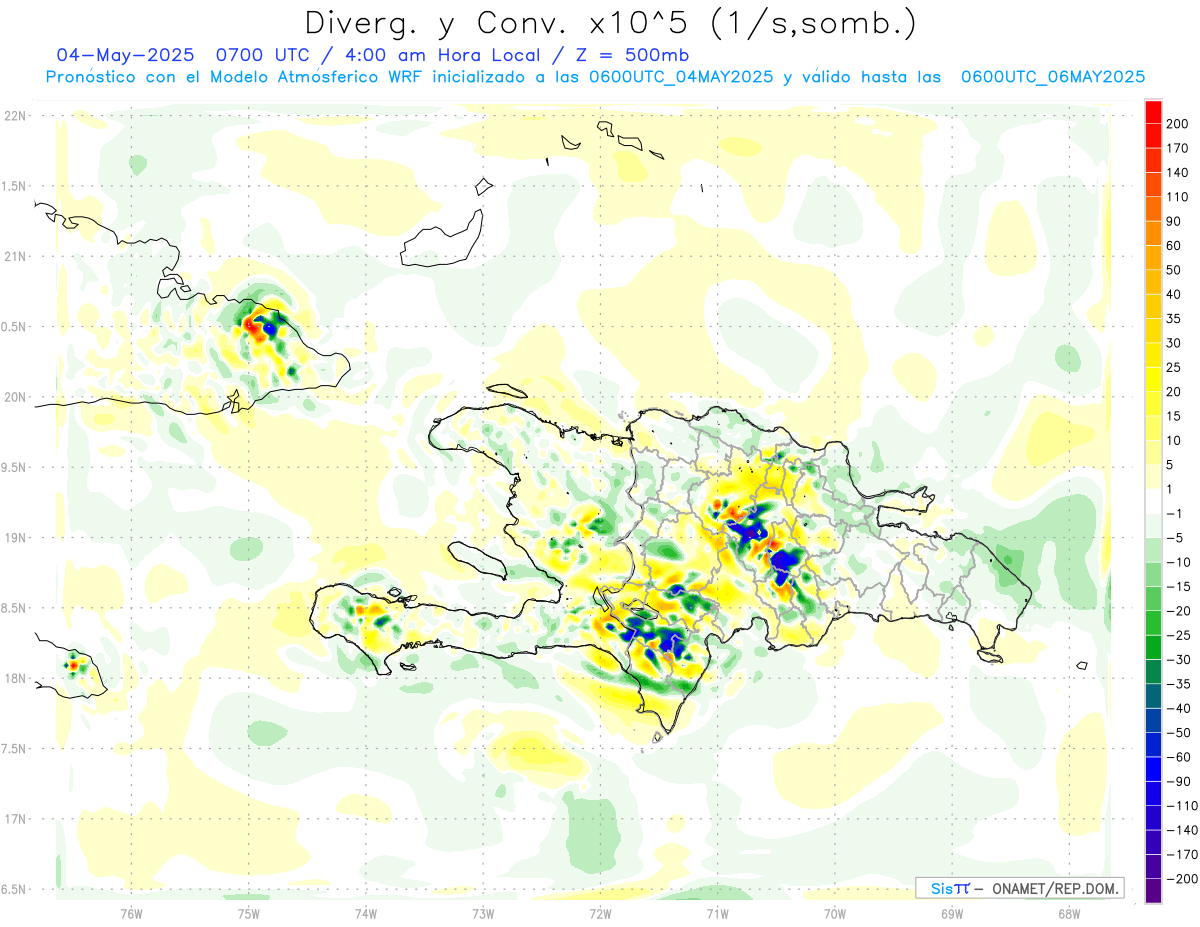This screenshot has height=927, width=1200.
Task: Click the color scale value -30
Action: click(1179, 659)
